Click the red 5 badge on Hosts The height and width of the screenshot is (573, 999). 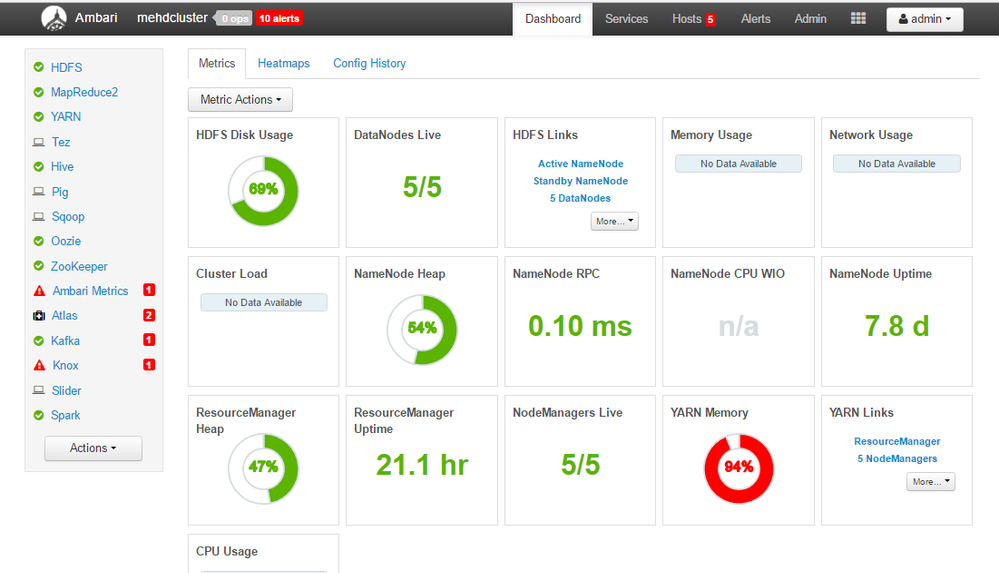pyautogui.click(x=710, y=19)
